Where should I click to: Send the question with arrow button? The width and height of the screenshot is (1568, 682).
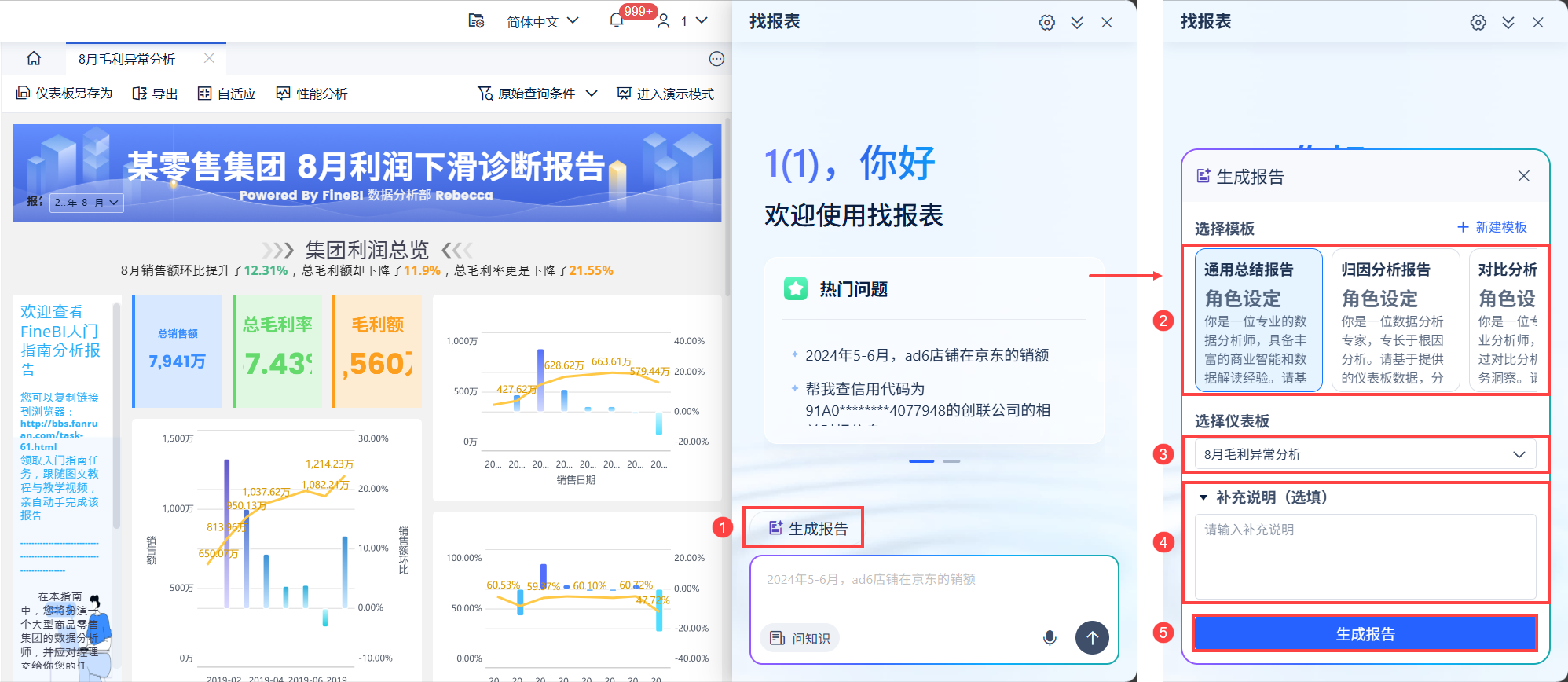[1092, 638]
